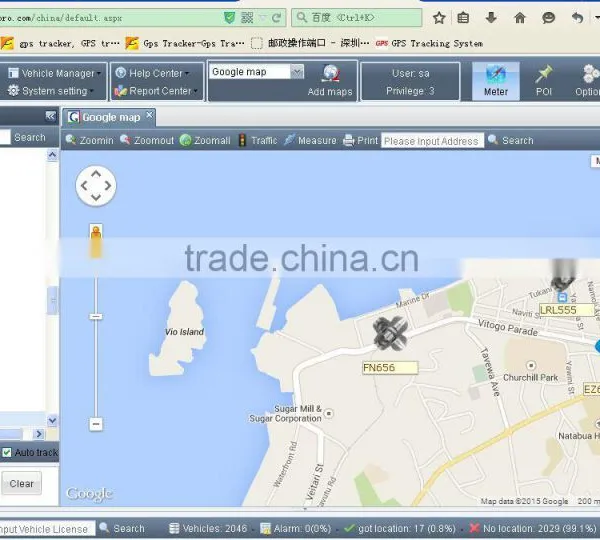The height and width of the screenshot is (540, 600).
Task: Click the FN656 vehicle label
Action: pos(390,368)
